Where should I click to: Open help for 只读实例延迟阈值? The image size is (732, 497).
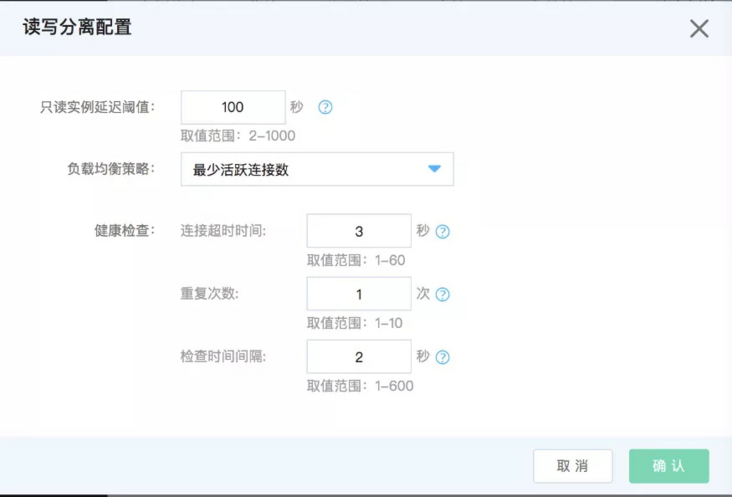(x=325, y=107)
